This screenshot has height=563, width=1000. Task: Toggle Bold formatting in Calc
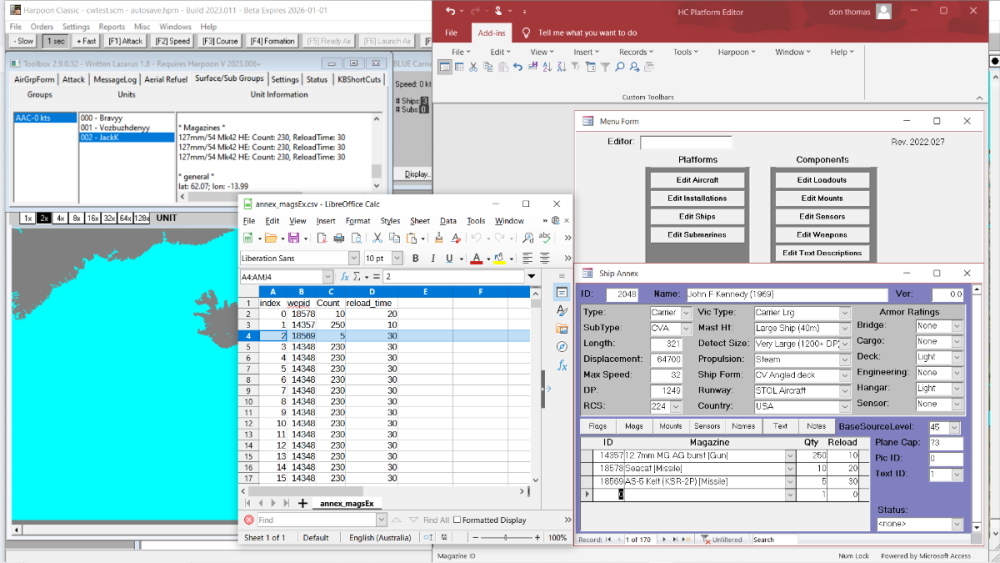coord(415,258)
